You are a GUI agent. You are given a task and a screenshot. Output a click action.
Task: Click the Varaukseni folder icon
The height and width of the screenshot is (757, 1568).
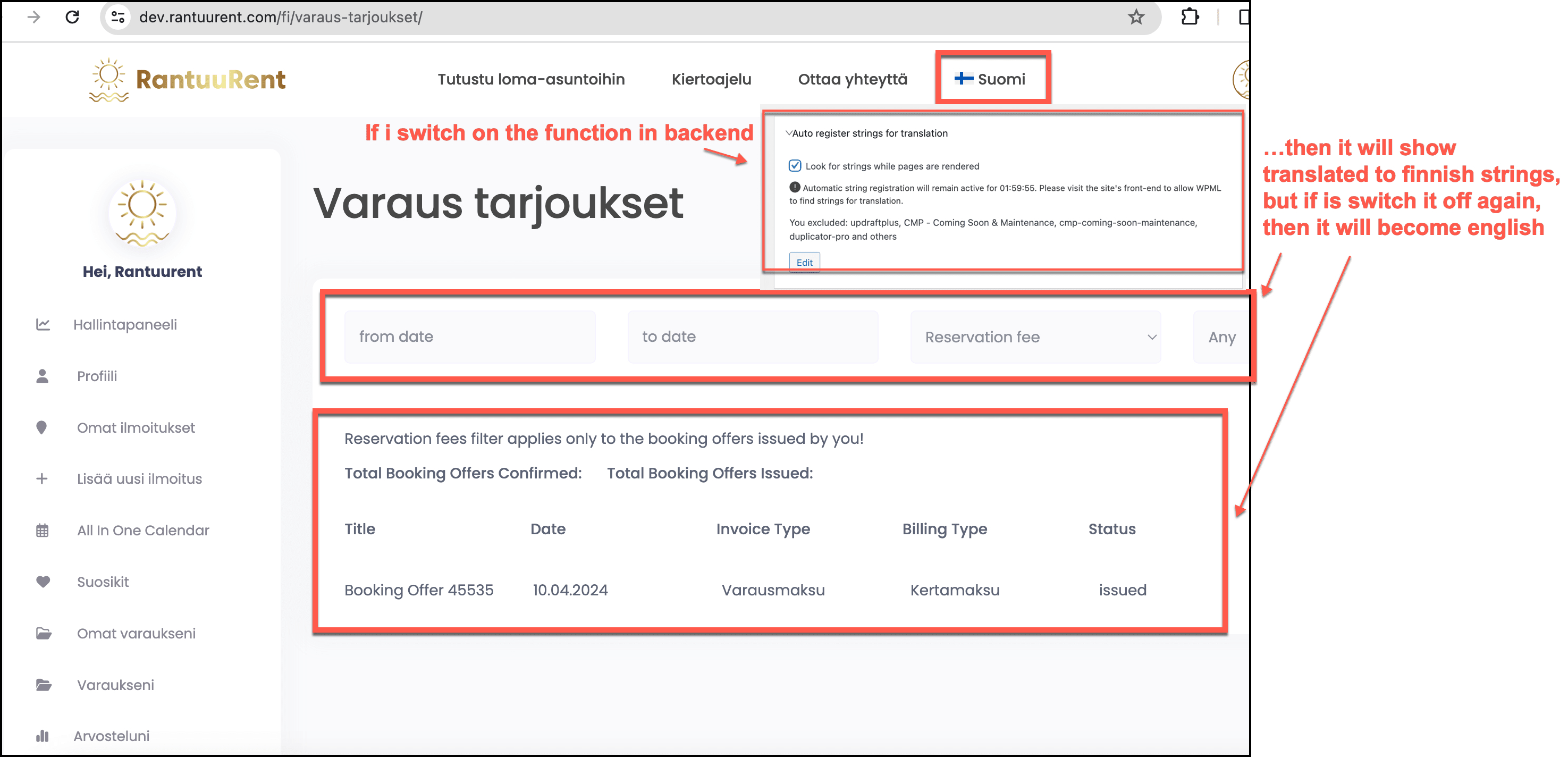44,685
